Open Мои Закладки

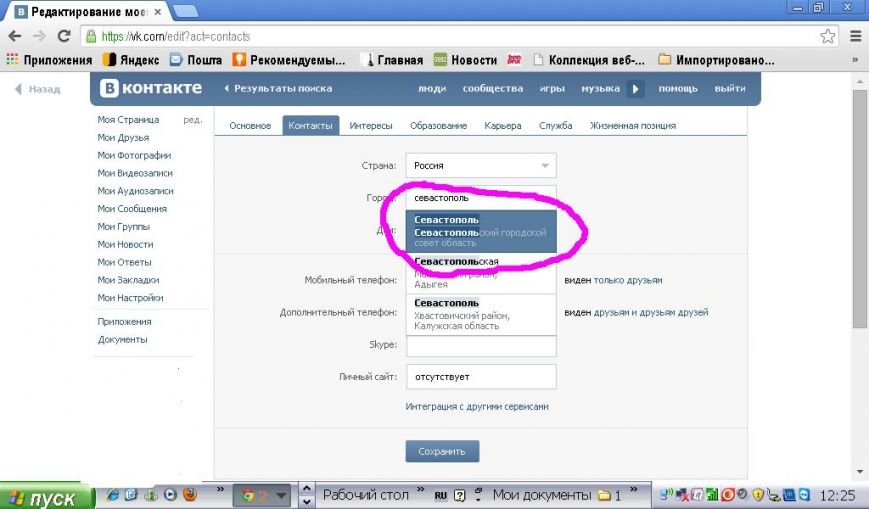click(x=128, y=280)
